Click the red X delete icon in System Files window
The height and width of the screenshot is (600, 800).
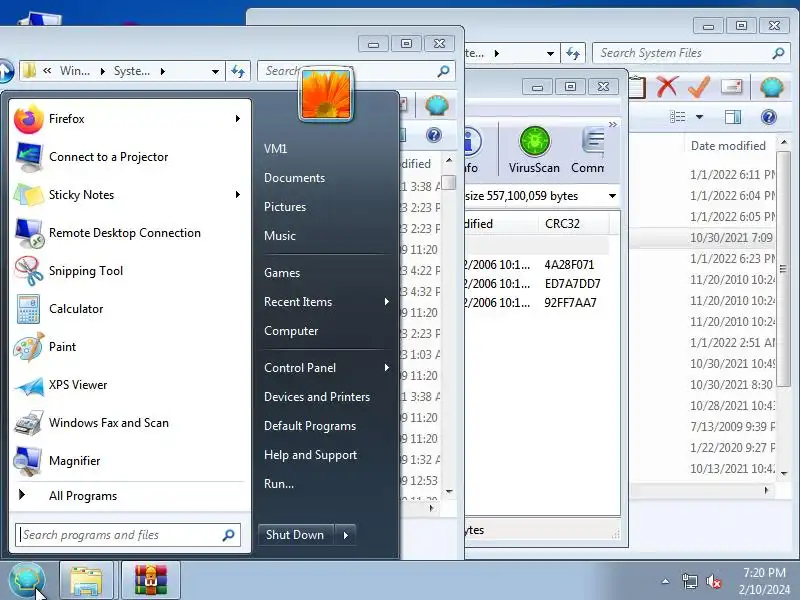pos(667,87)
